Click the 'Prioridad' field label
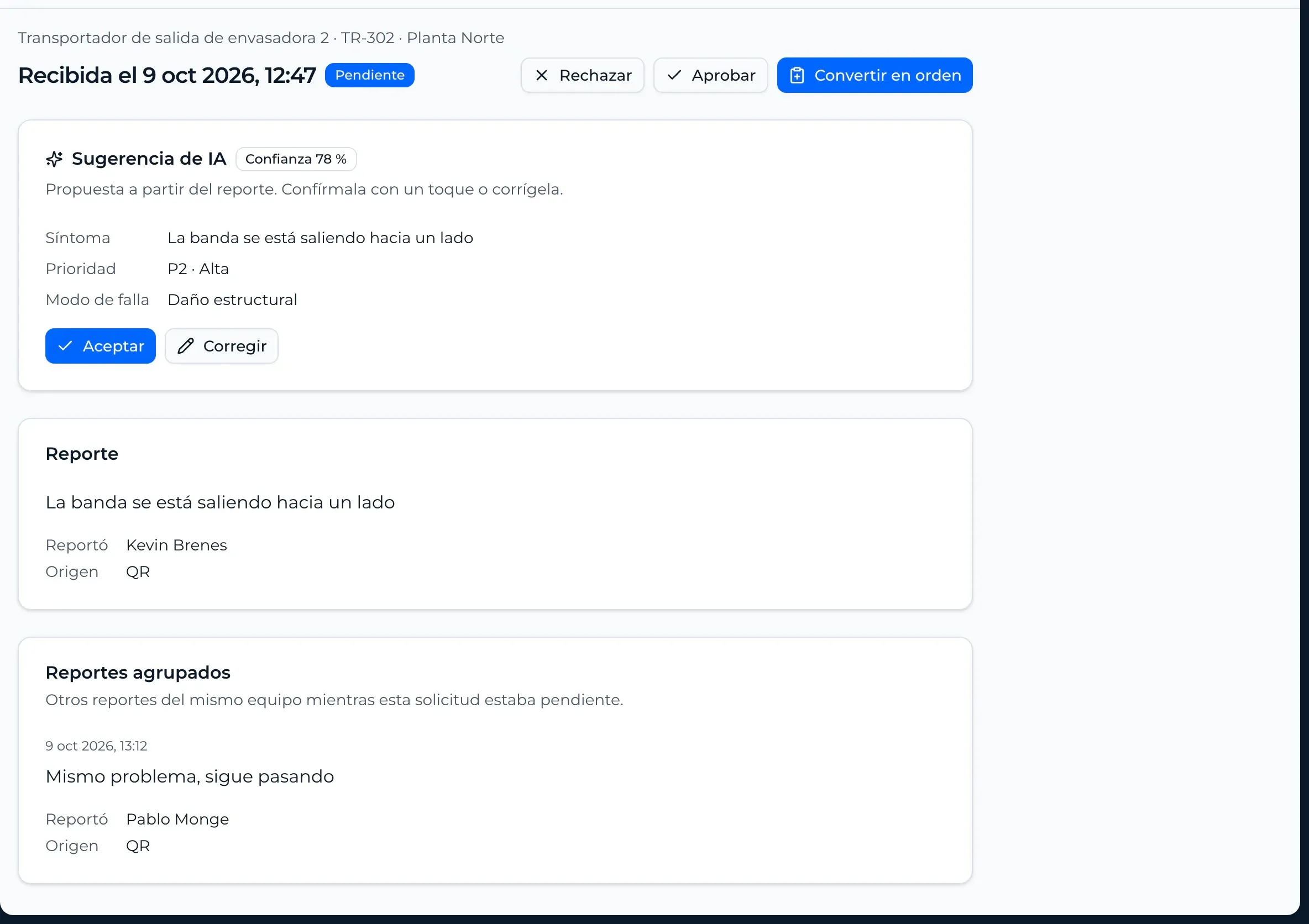The width and height of the screenshot is (1309, 924). click(x=80, y=269)
